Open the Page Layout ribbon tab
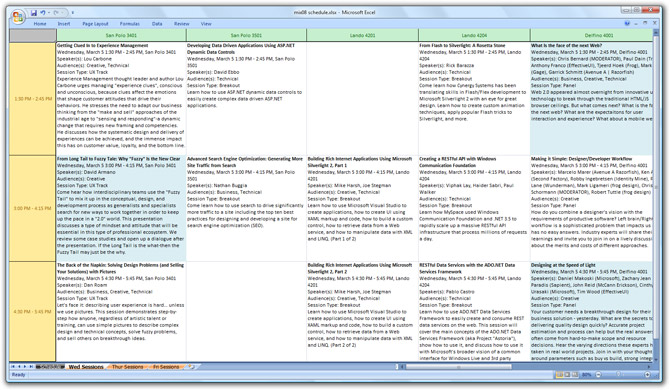670x390 pixels. point(95,24)
